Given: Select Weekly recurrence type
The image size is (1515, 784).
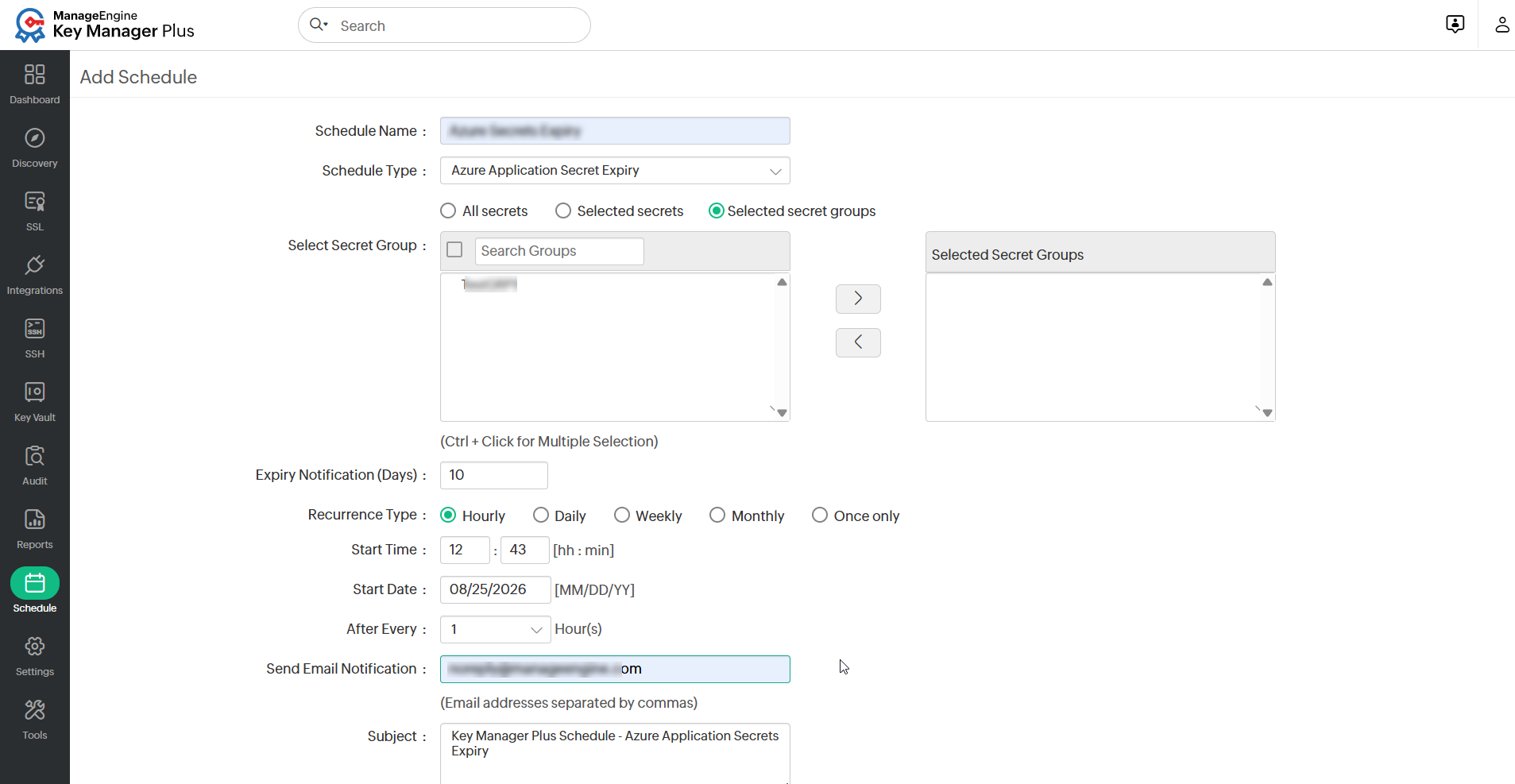Looking at the screenshot, I should tap(622, 516).
